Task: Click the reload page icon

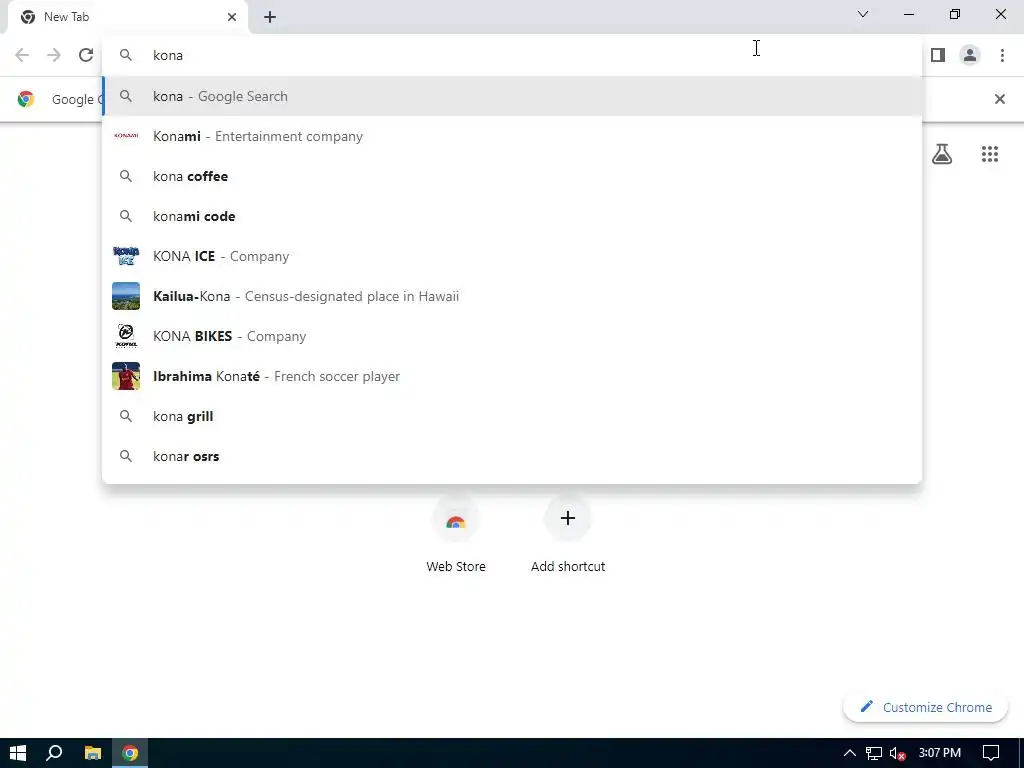Action: 86,55
